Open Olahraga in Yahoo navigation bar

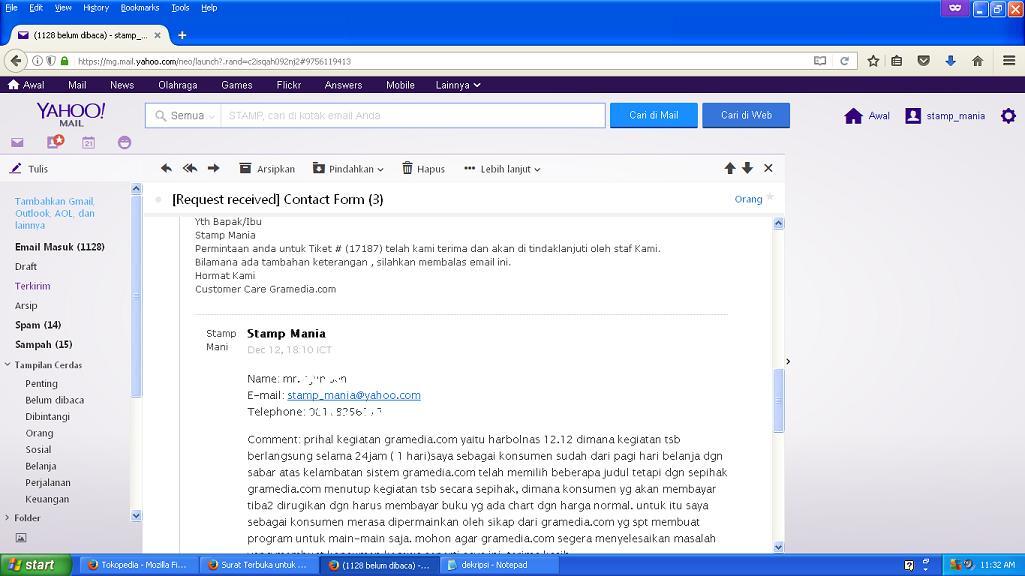click(177, 85)
